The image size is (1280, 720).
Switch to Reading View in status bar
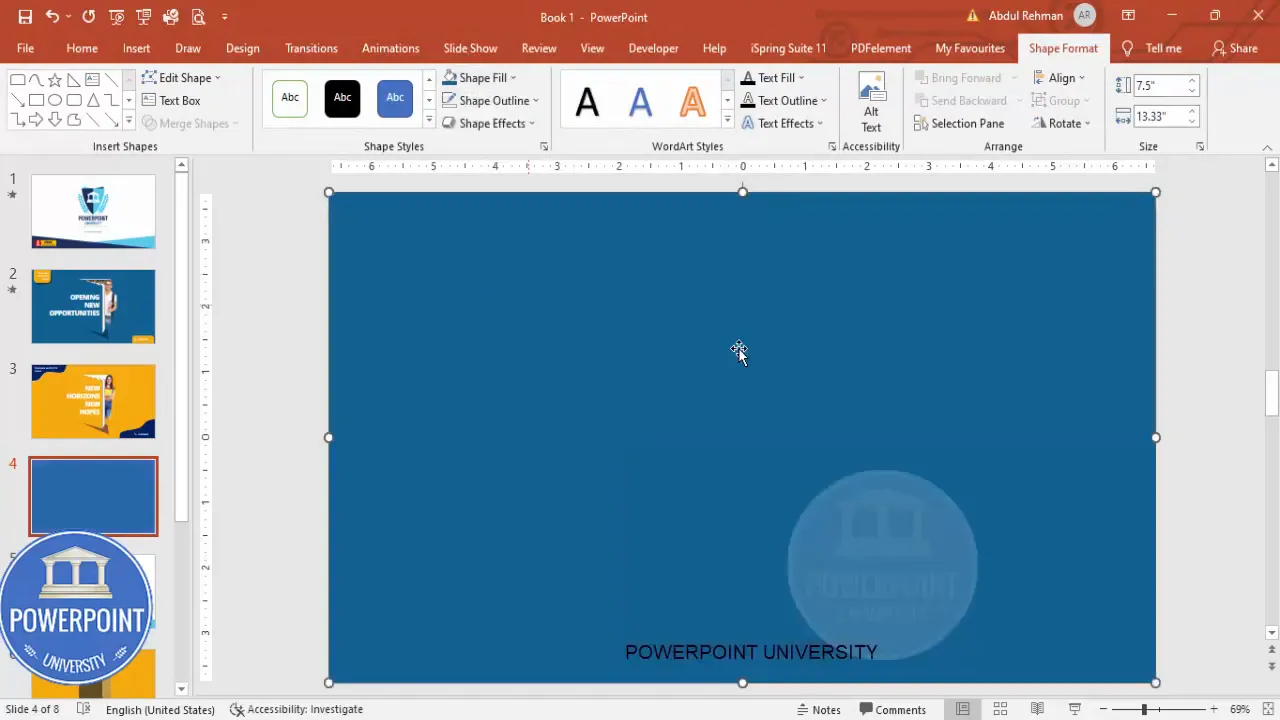click(1038, 709)
